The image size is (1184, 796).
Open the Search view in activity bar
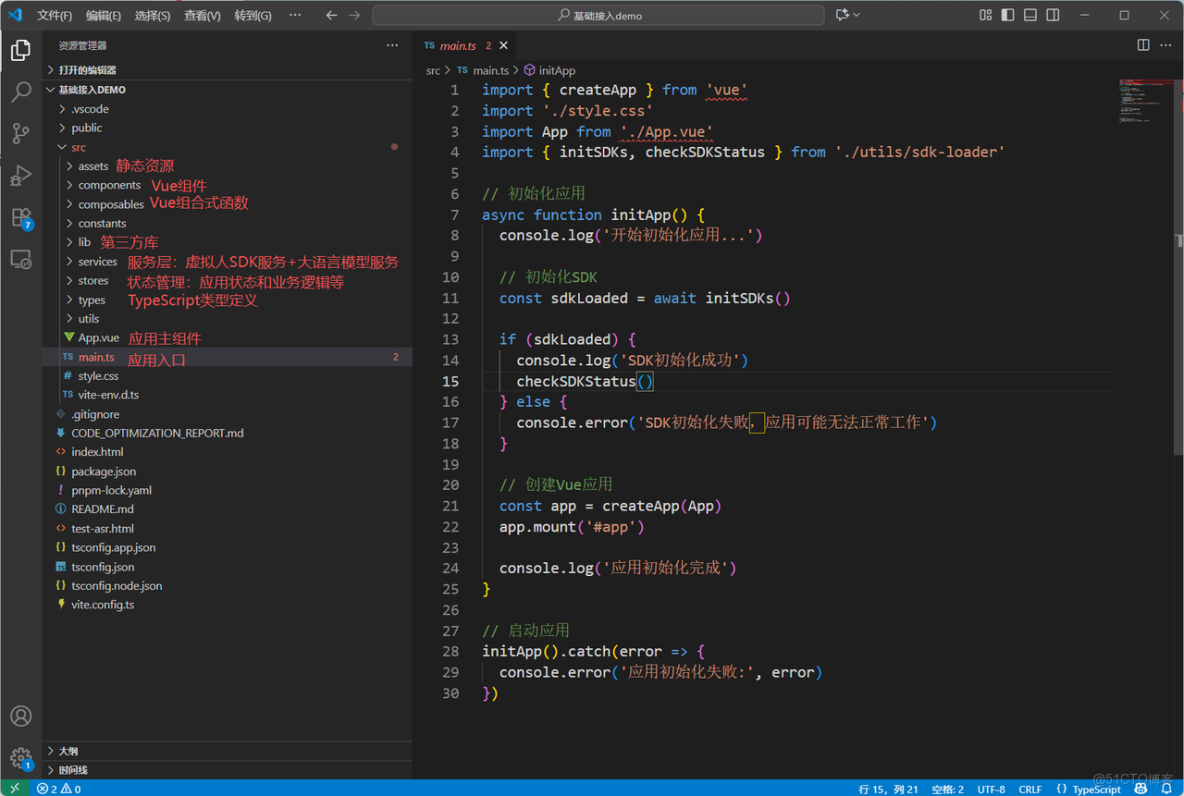pos(21,92)
